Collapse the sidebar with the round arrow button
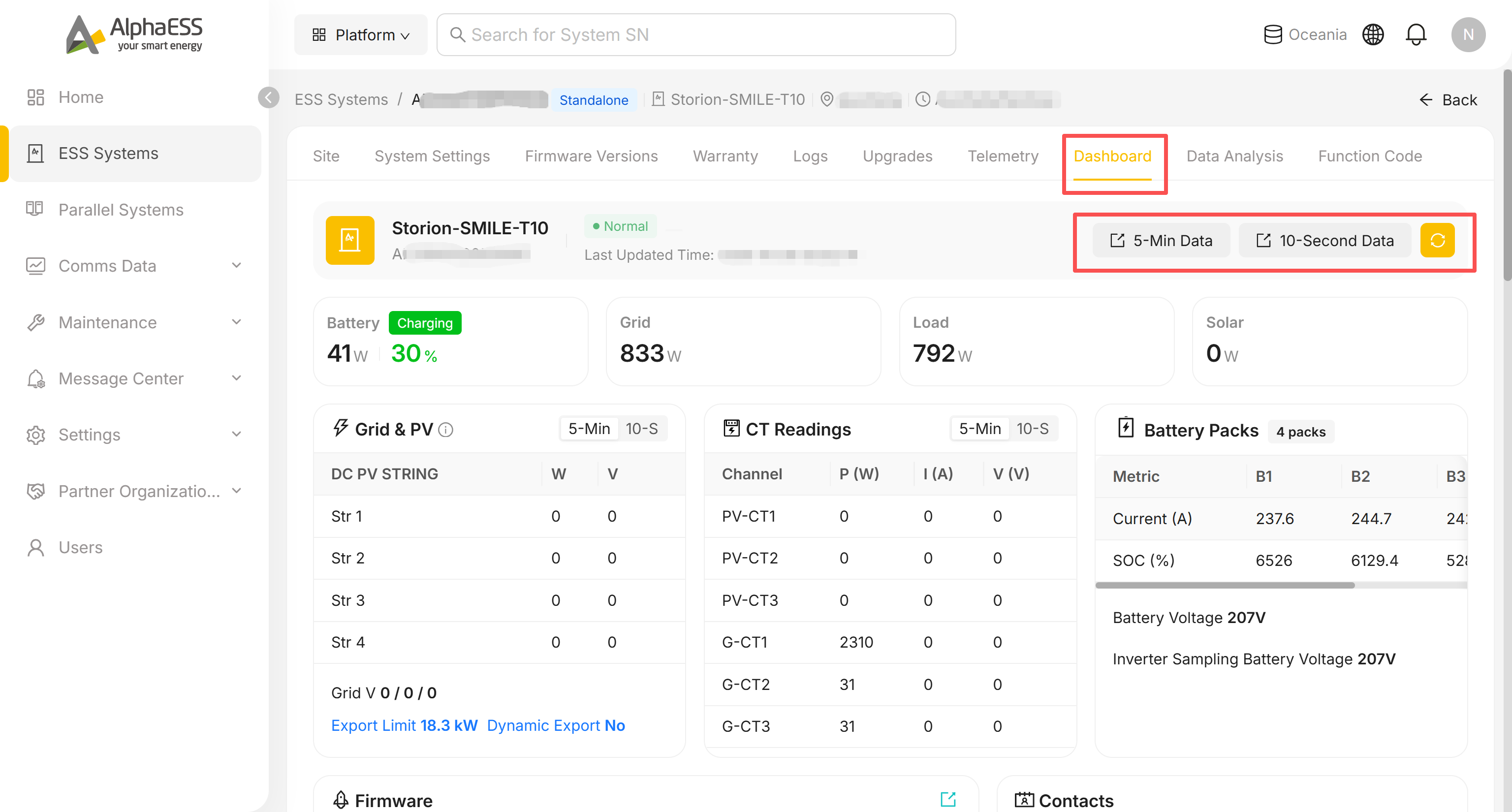The height and width of the screenshot is (812, 1512). click(x=269, y=97)
